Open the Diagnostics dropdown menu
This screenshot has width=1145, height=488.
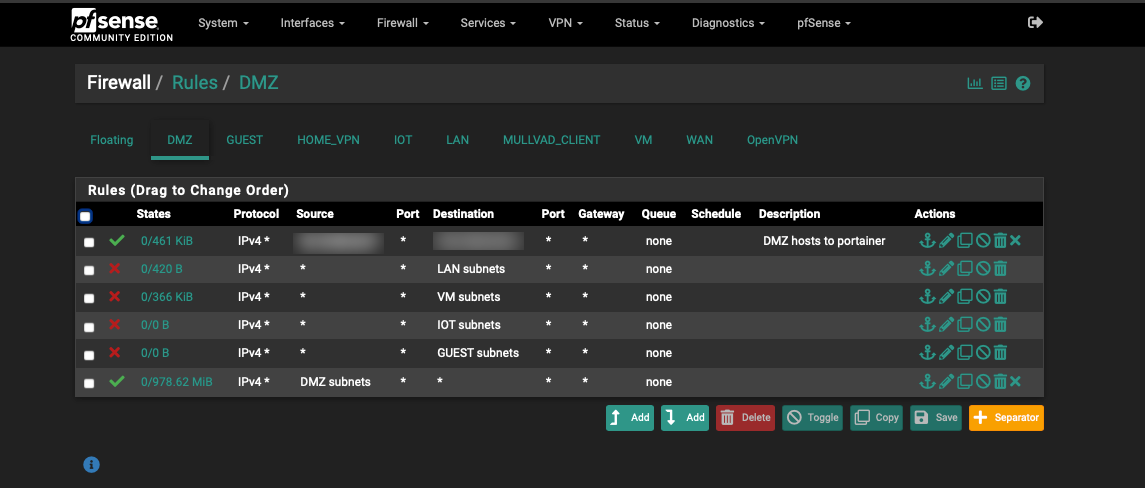click(x=728, y=23)
